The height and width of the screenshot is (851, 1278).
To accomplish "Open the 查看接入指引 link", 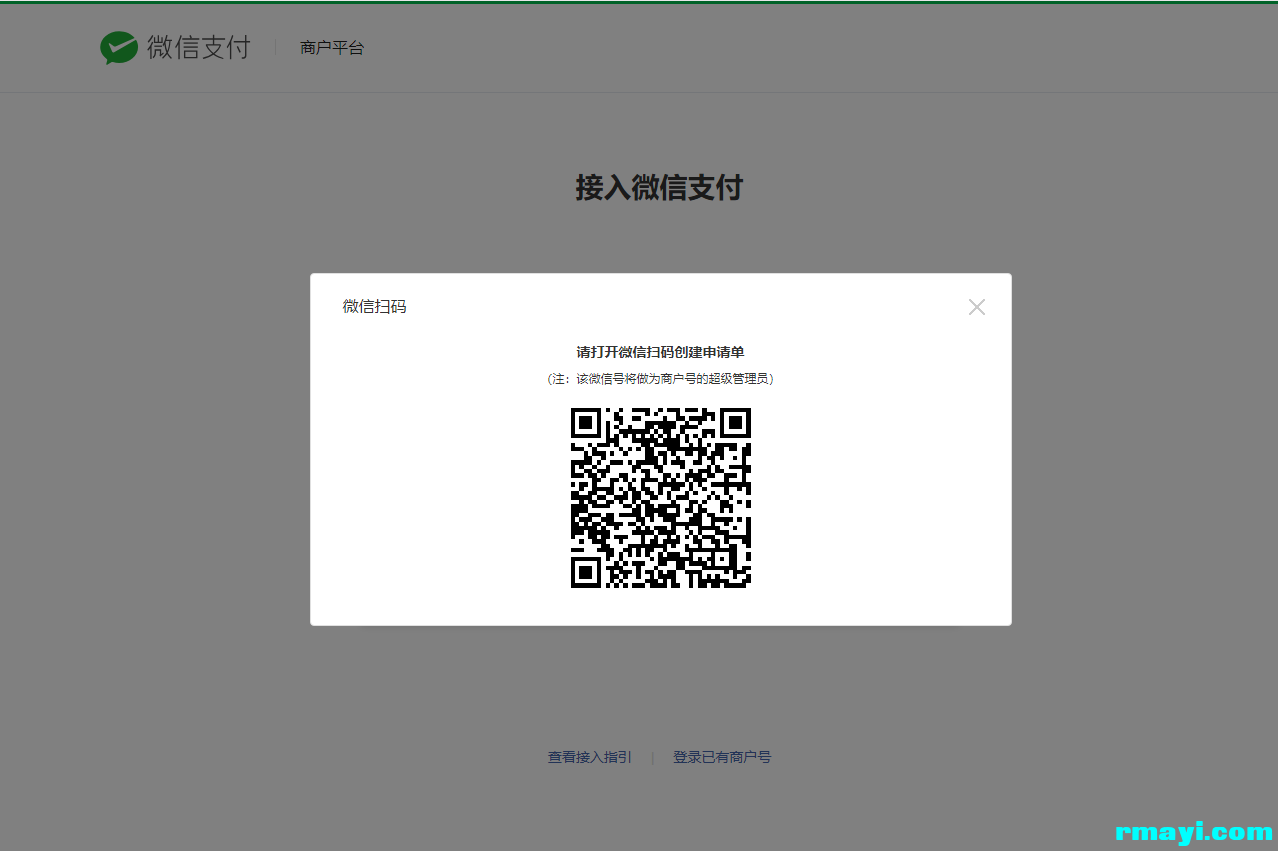I will (589, 757).
